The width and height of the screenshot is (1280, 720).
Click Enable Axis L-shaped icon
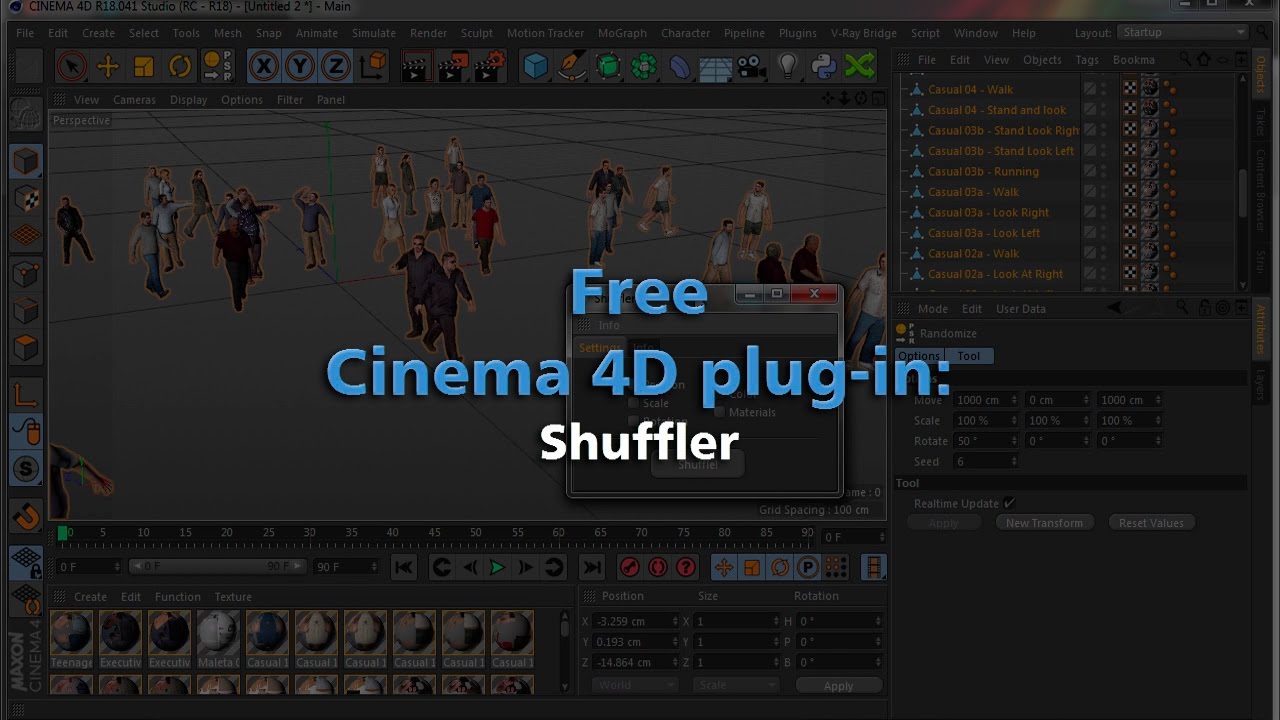(x=26, y=395)
